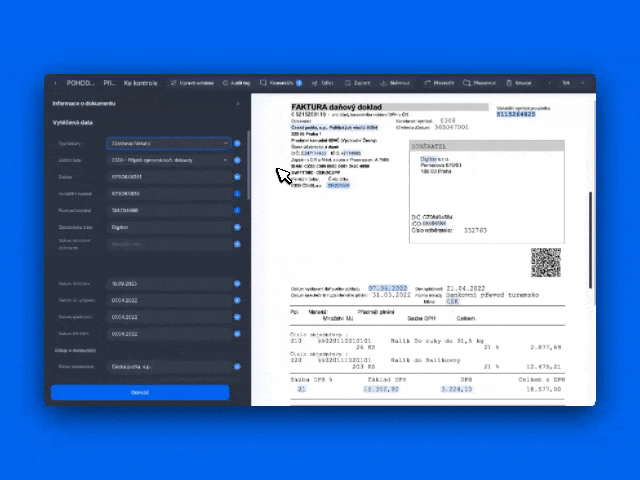The height and width of the screenshot is (480, 640).
Task: Click the first toolbar item next to Ka kontrole
Action: pyautogui.click(x=192, y=83)
